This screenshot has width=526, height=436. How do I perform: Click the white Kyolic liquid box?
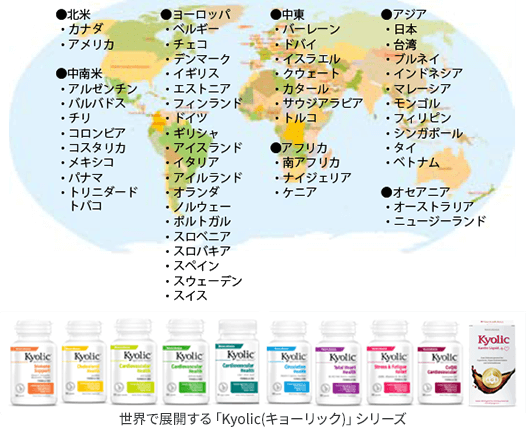tap(492, 364)
